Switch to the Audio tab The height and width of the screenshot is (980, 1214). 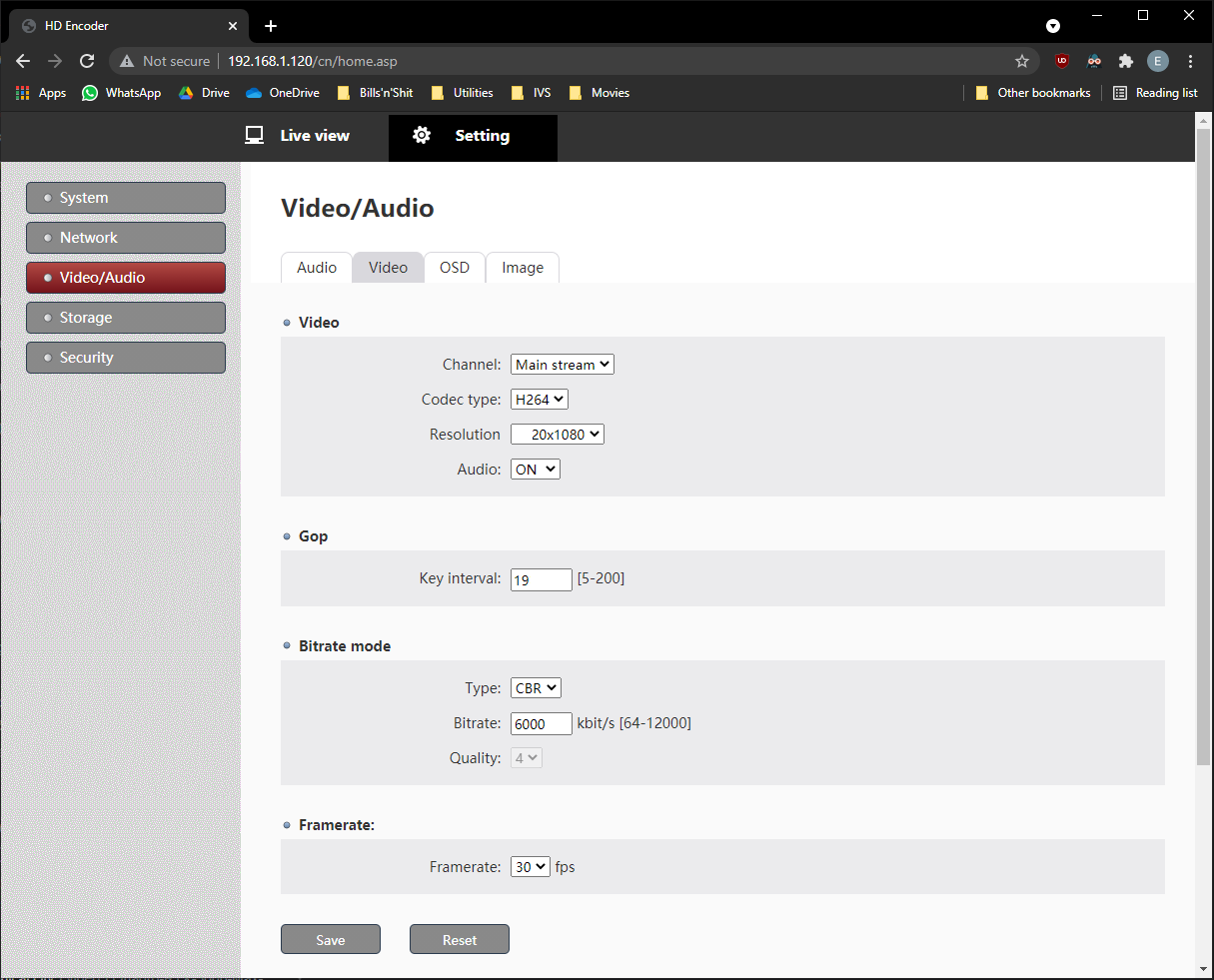[x=317, y=268]
